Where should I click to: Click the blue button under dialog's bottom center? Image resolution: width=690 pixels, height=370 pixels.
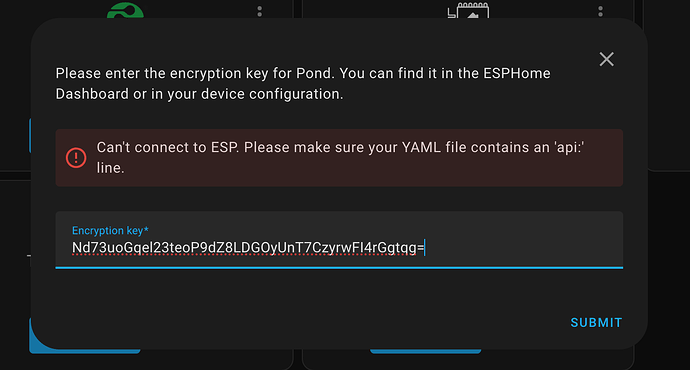[426, 351]
